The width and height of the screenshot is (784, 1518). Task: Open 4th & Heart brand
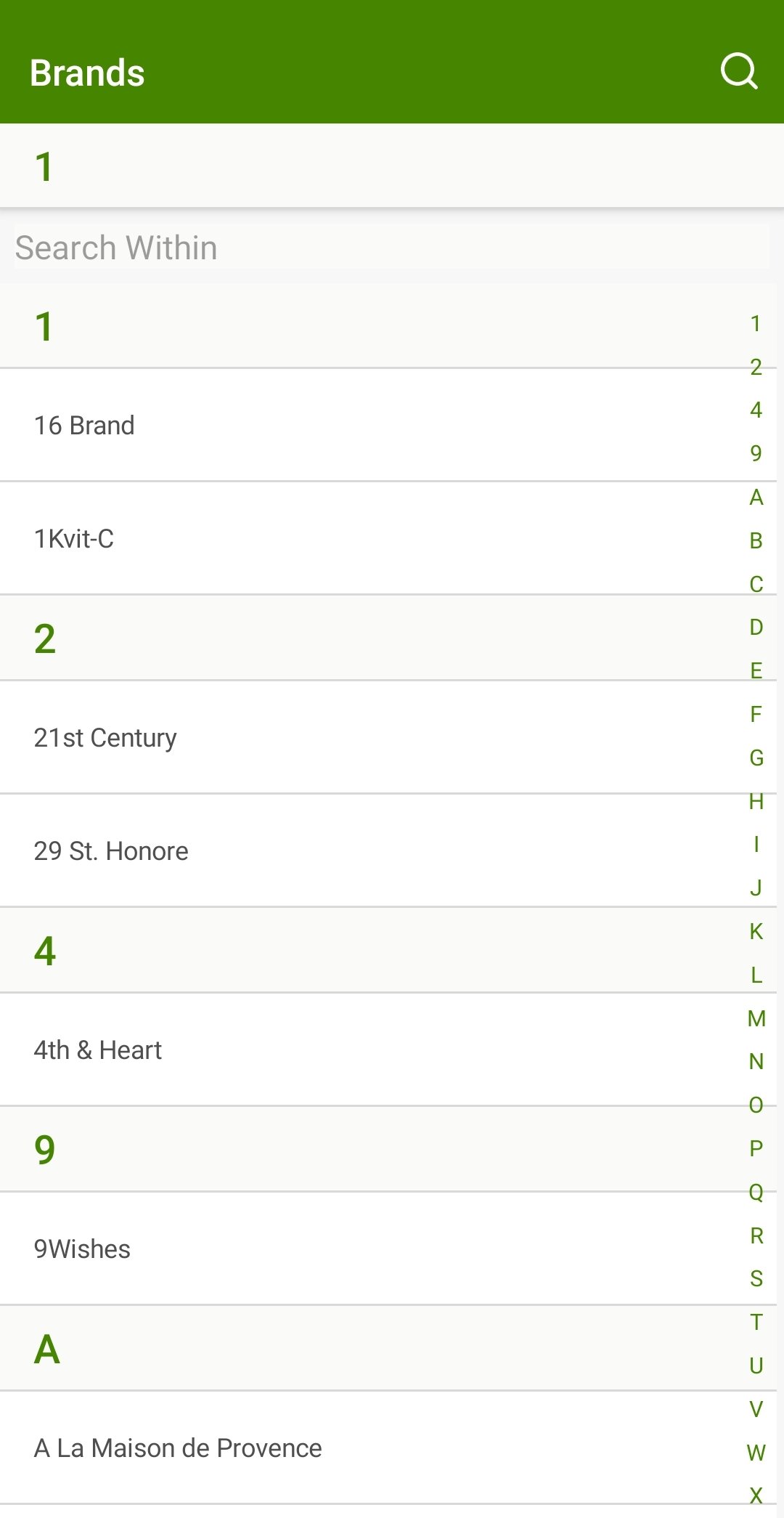(x=388, y=1050)
